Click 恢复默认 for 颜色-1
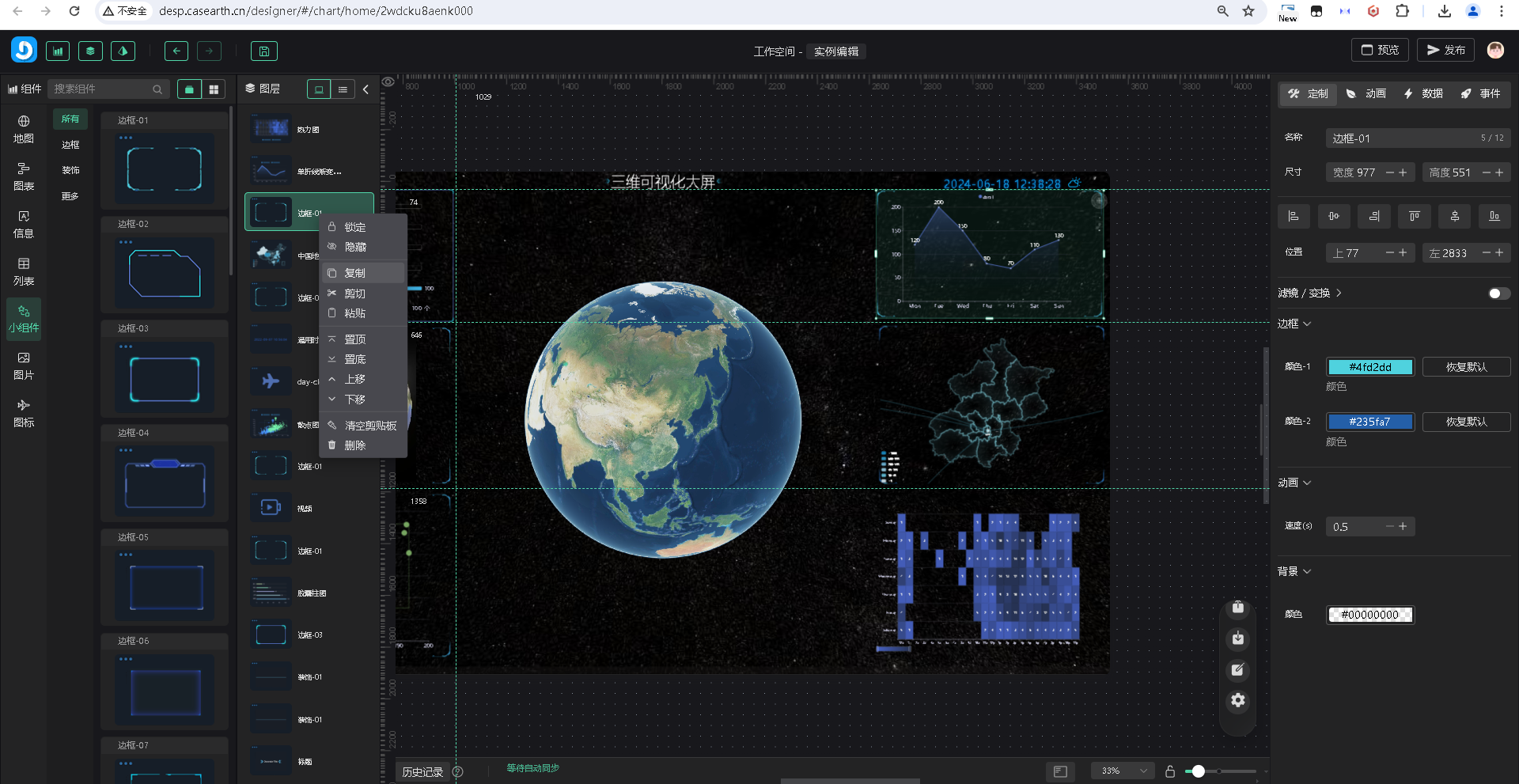The height and width of the screenshot is (784, 1519). [1466, 367]
